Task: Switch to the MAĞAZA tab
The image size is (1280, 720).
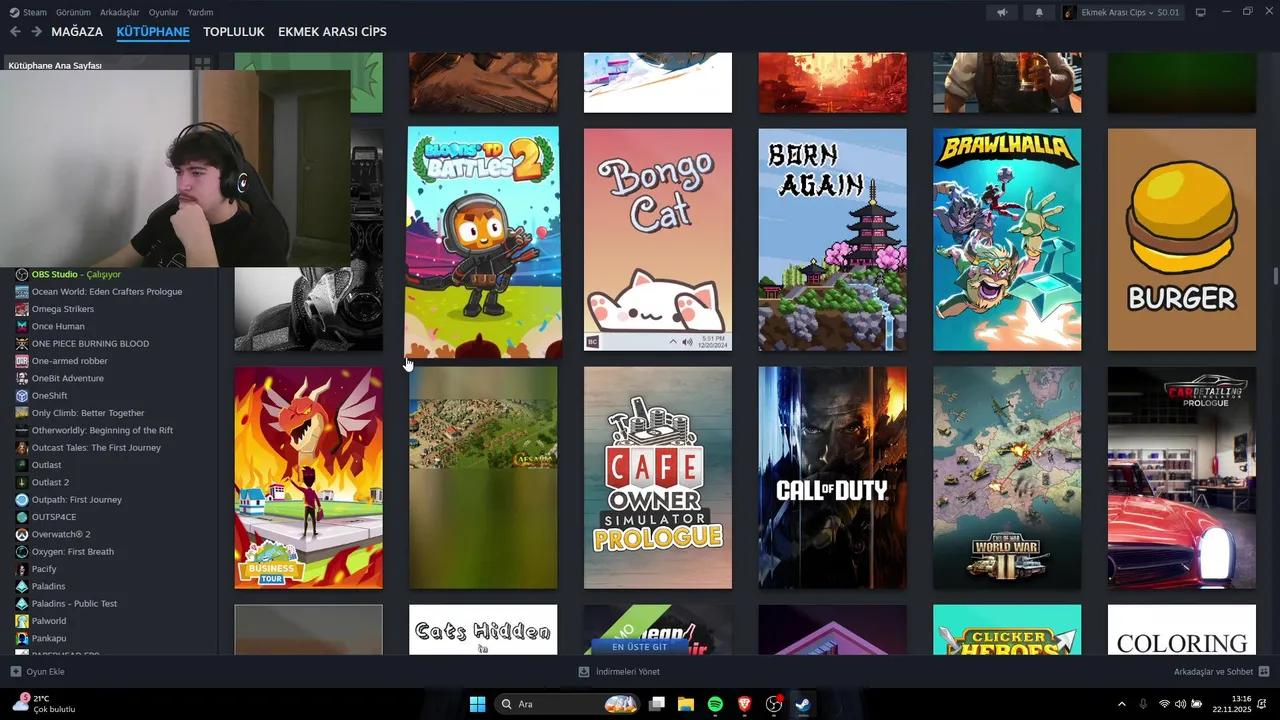Action: click(x=77, y=32)
